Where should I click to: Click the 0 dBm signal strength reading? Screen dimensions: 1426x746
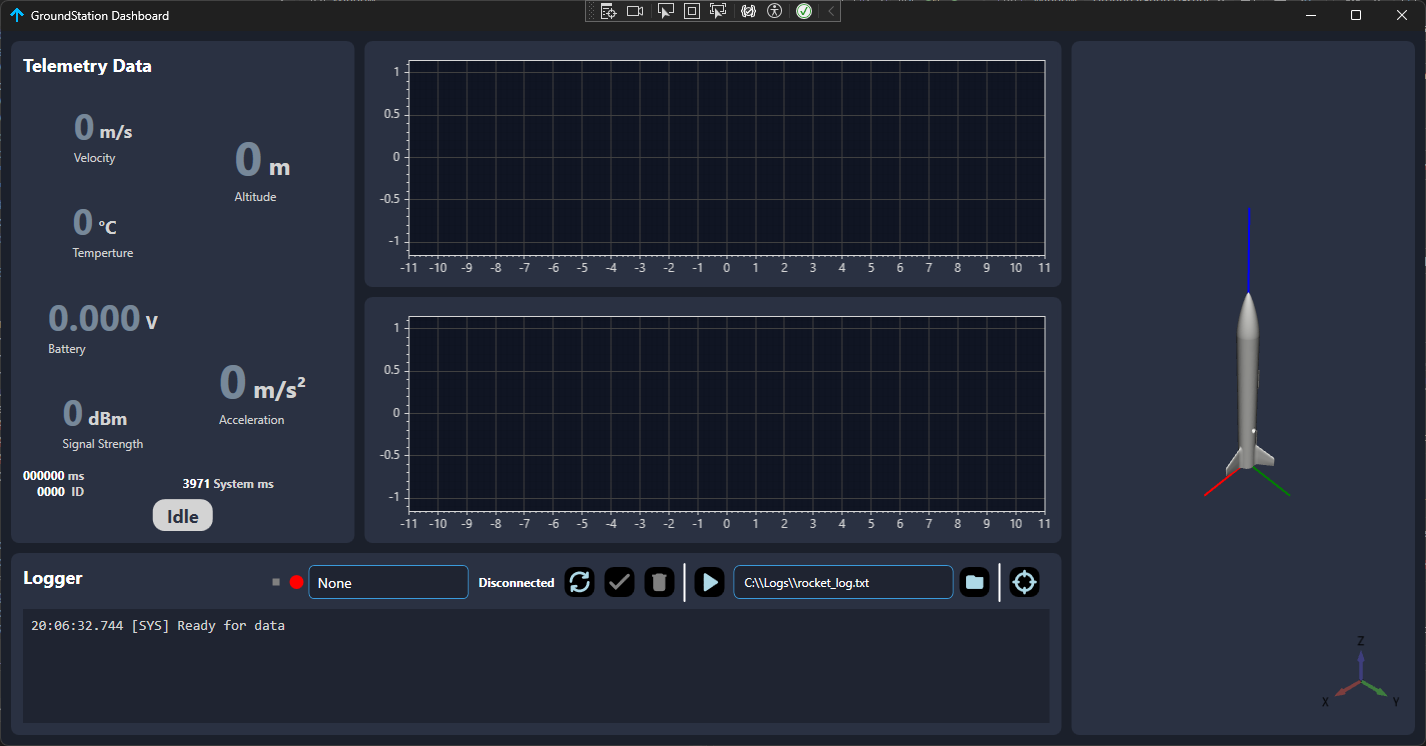(95, 414)
